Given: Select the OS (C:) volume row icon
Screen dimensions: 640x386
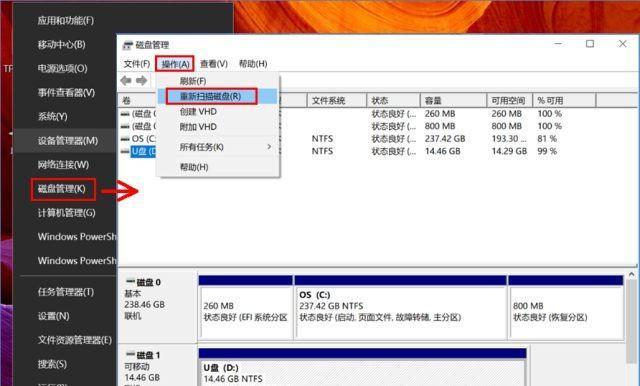Looking at the screenshot, I should point(125,139).
